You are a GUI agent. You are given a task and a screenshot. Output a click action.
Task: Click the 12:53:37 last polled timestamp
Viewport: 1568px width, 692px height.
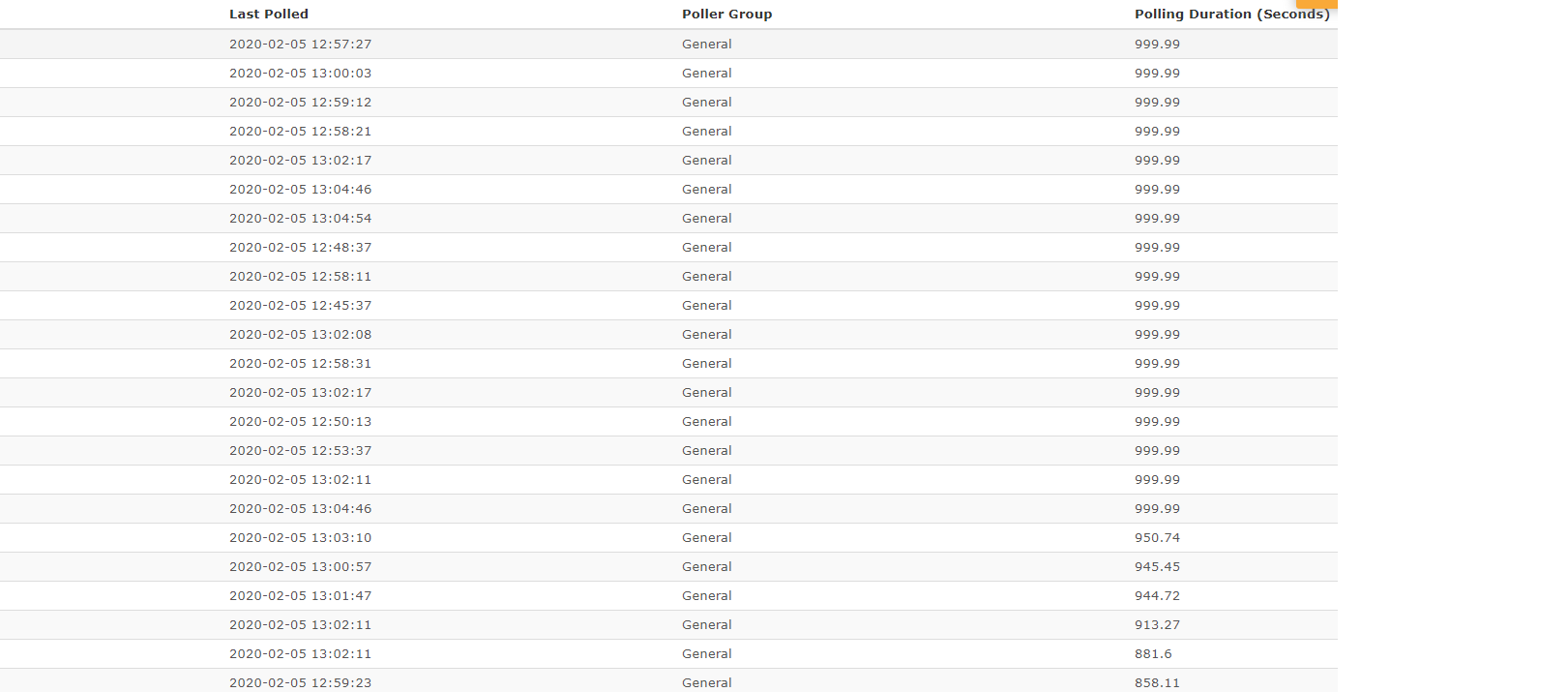[x=300, y=451]
